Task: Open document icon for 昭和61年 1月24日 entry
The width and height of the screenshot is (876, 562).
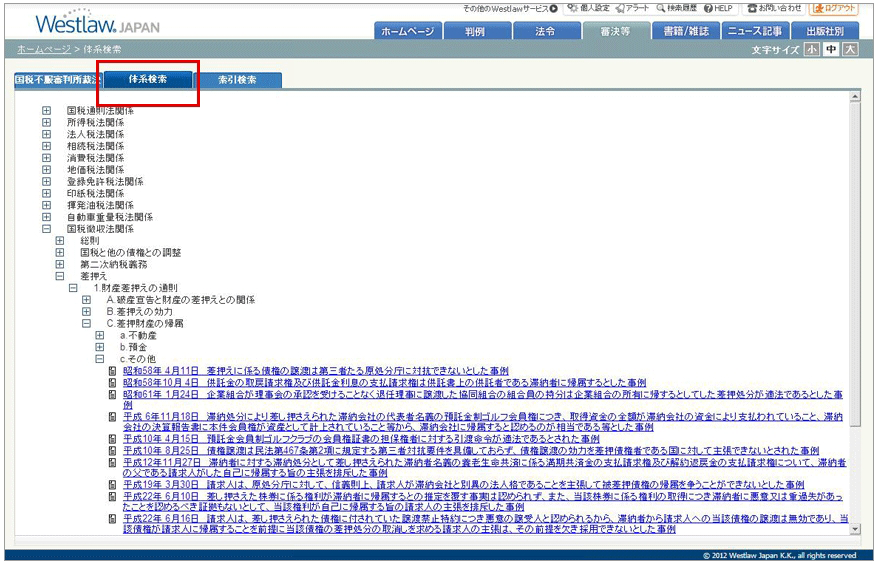Action: click(x=112, y=394)
